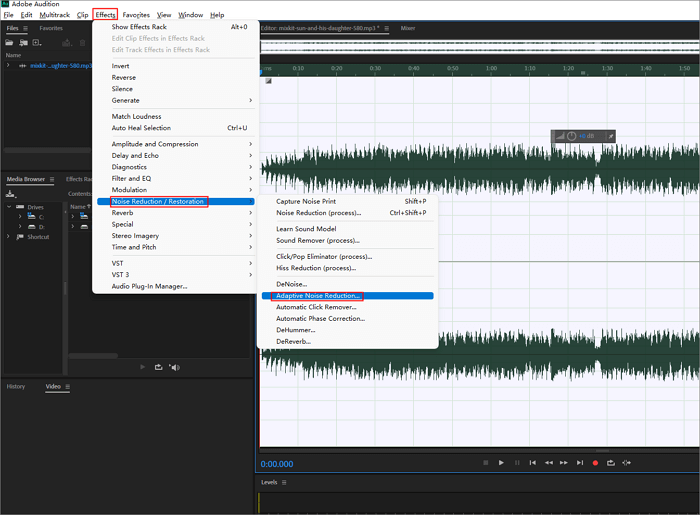Open the Window menu
This screenshot has width=700, height=515.
[191, 15]
